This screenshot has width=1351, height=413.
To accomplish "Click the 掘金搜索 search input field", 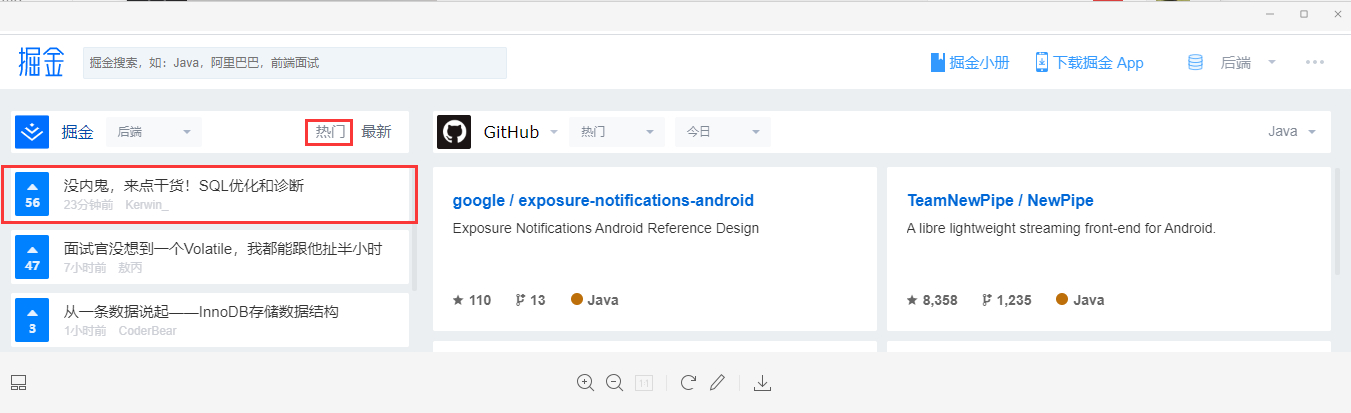I will (x=294, y=62).
